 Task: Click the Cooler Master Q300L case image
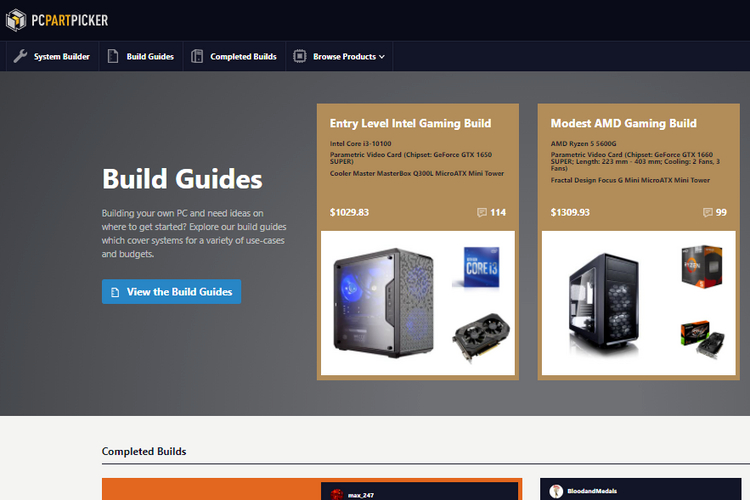coord(384,302)
